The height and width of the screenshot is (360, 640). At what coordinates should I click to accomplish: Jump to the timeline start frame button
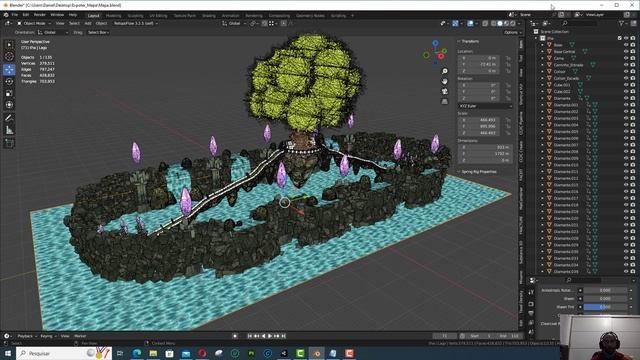(249, 336)
